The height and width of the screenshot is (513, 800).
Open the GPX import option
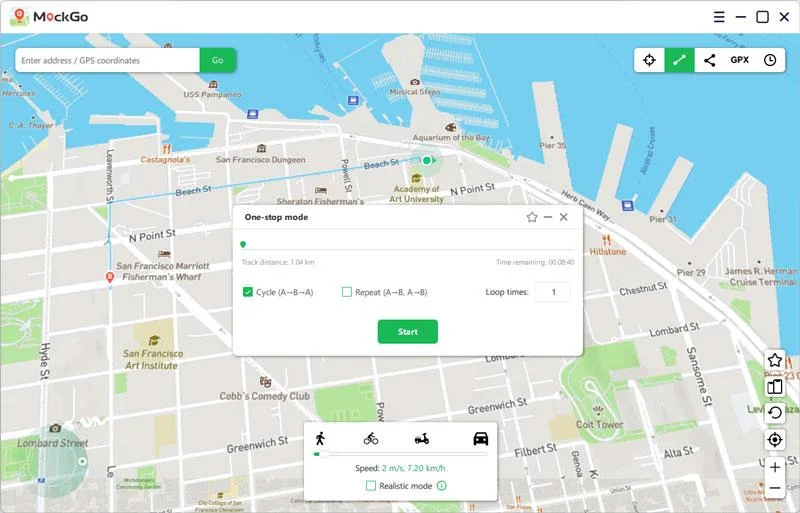(739, 60)
